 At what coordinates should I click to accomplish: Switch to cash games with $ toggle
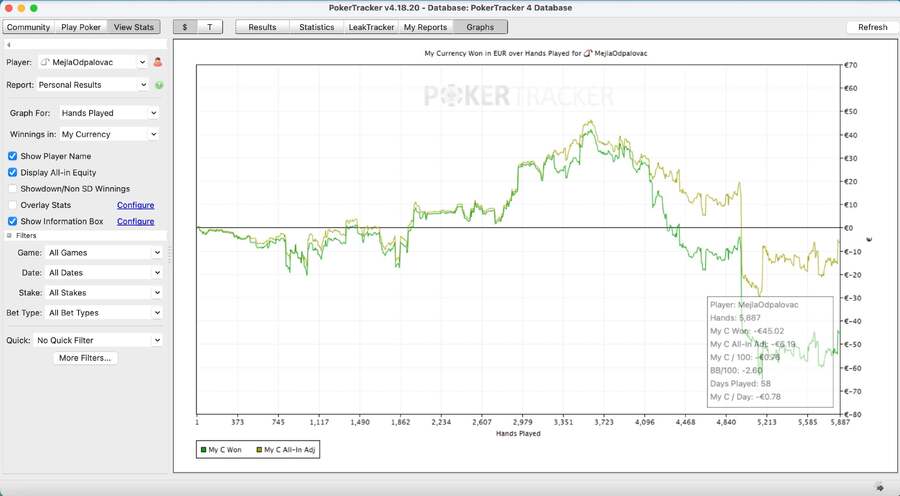pos(185,27)
